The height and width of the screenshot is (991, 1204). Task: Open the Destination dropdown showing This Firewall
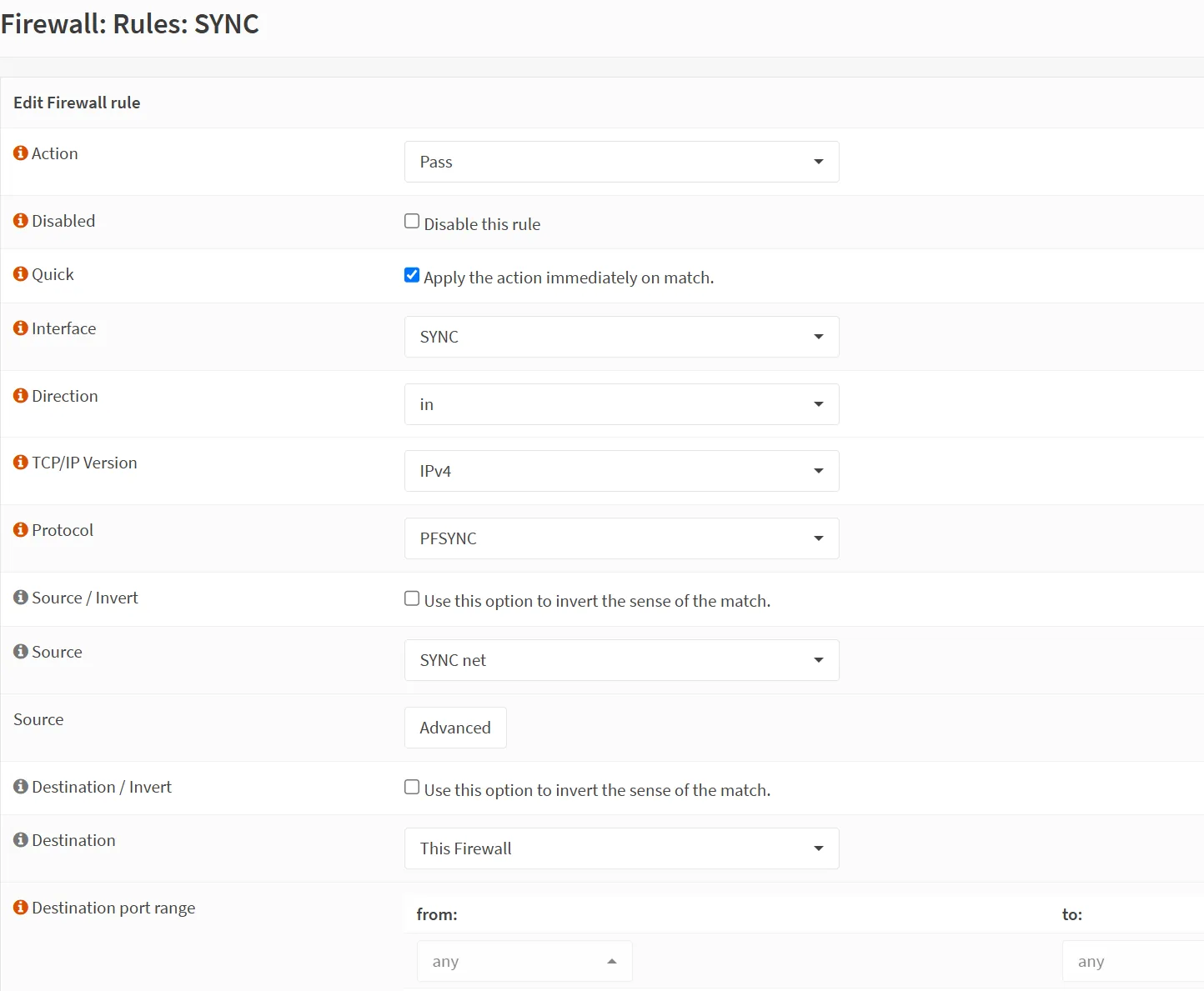(622, 848)
